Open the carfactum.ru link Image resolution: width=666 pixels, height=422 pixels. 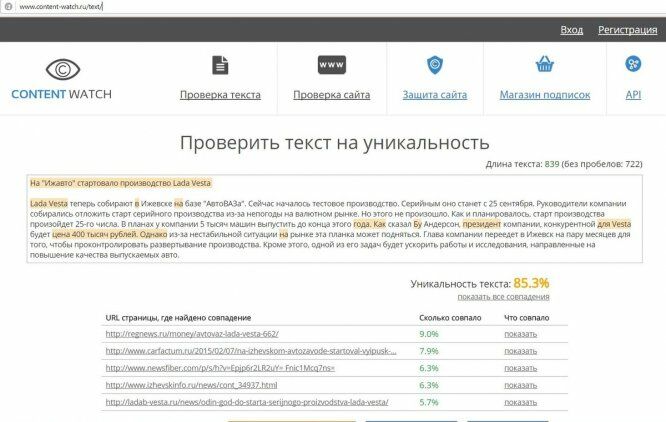pos(251,351)
